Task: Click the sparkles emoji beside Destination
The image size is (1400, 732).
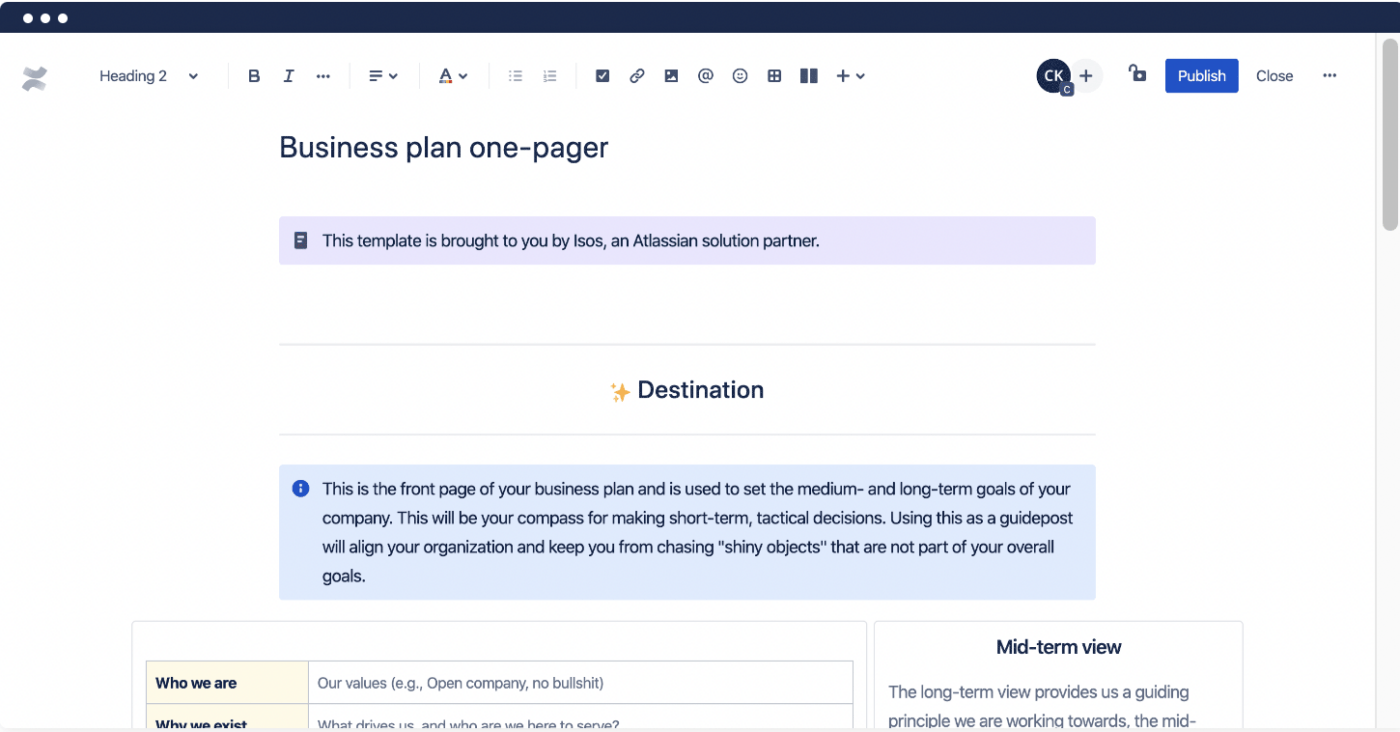Action: click(620, 392)
